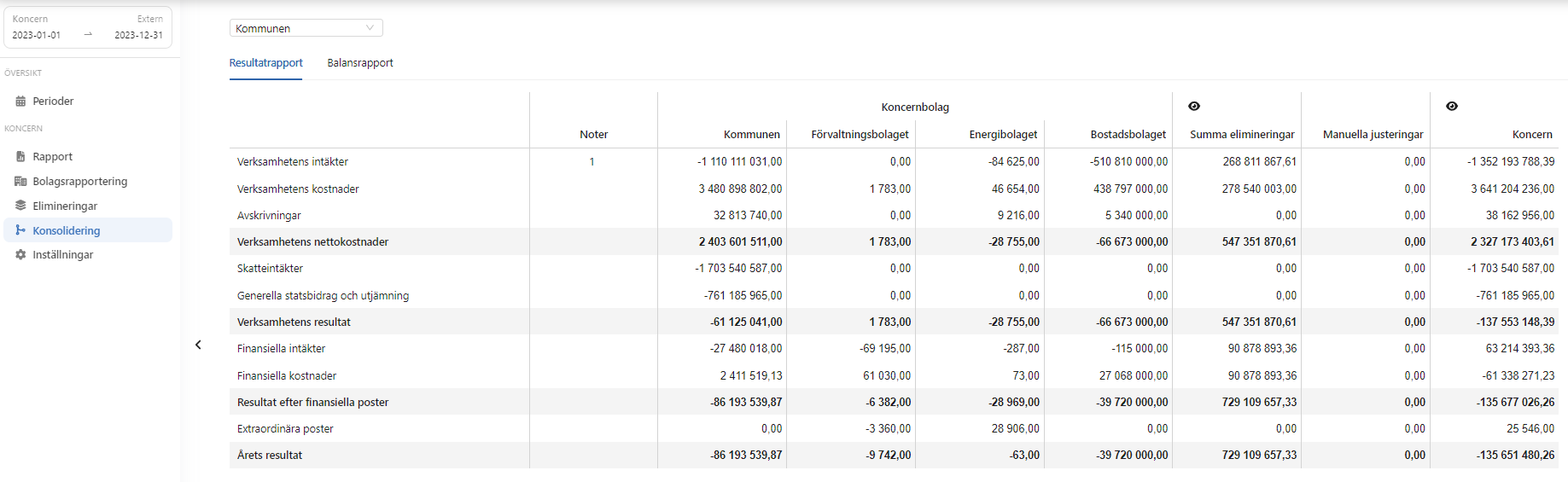Click the branch icon beside Konsolidering

click(x=20, y=230)
